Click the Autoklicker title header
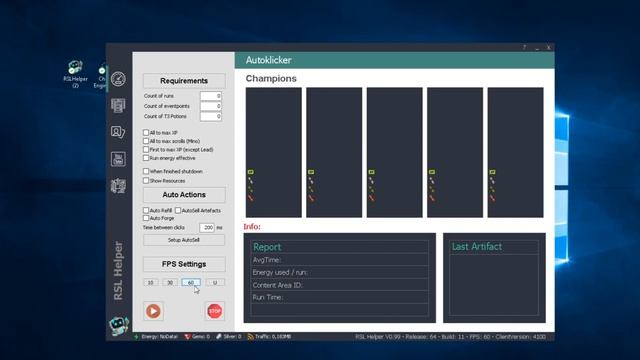This screenshot has width=640, height=360. [269, 60]
